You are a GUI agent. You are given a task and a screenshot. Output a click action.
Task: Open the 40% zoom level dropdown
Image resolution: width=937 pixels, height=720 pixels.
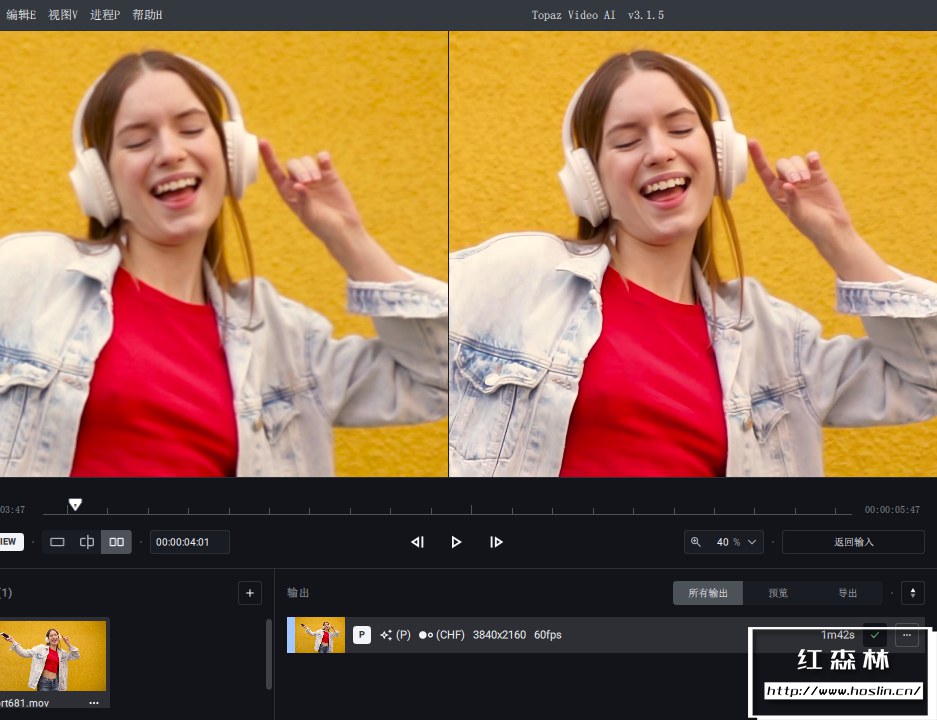point(724,542)
